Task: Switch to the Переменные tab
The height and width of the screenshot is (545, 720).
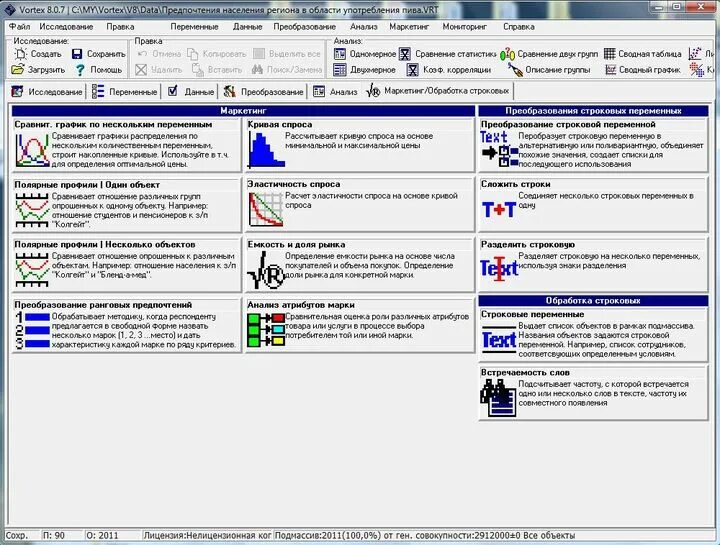Action: [124, 91]
